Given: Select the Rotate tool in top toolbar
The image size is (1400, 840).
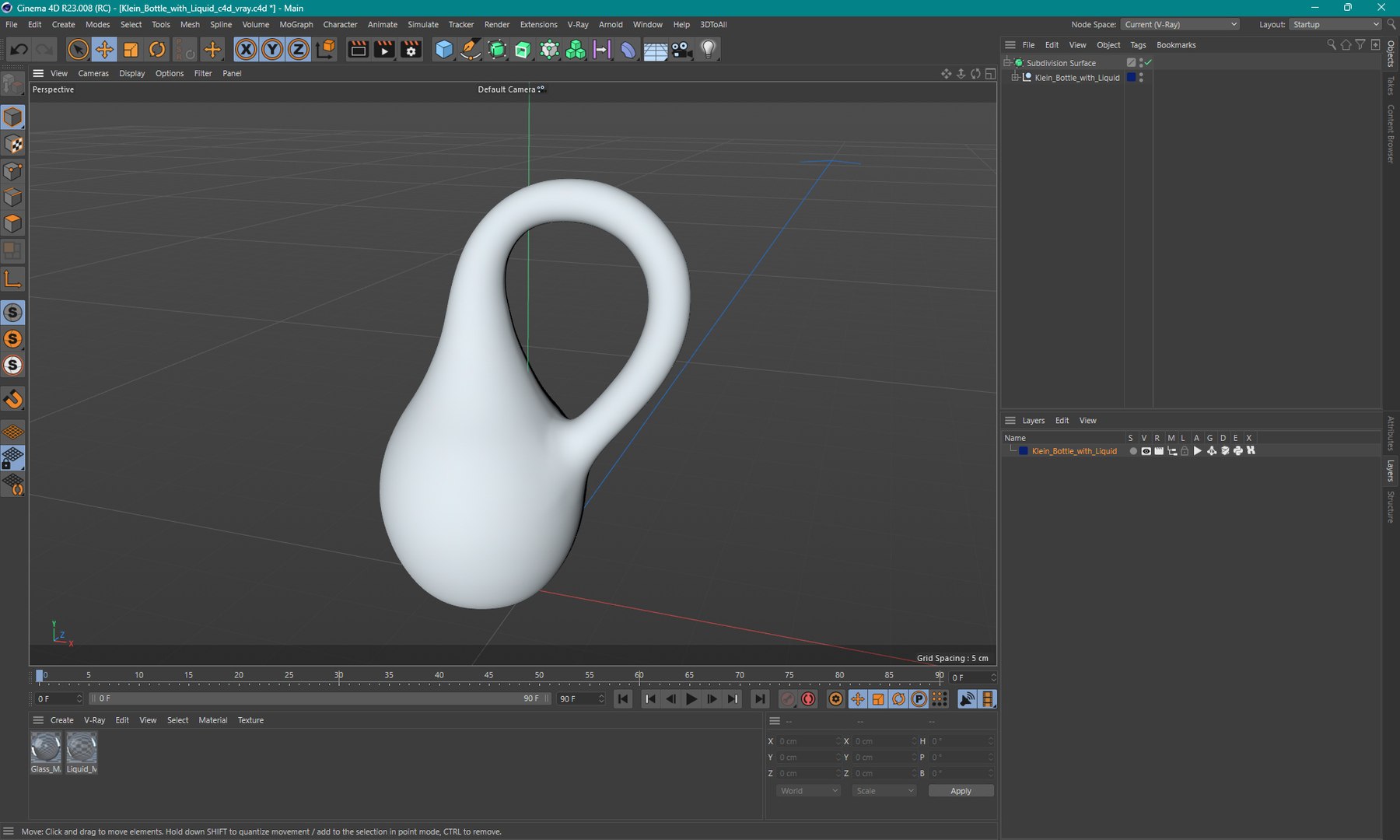Looking at the screenshot, I should tap(157, 50).
